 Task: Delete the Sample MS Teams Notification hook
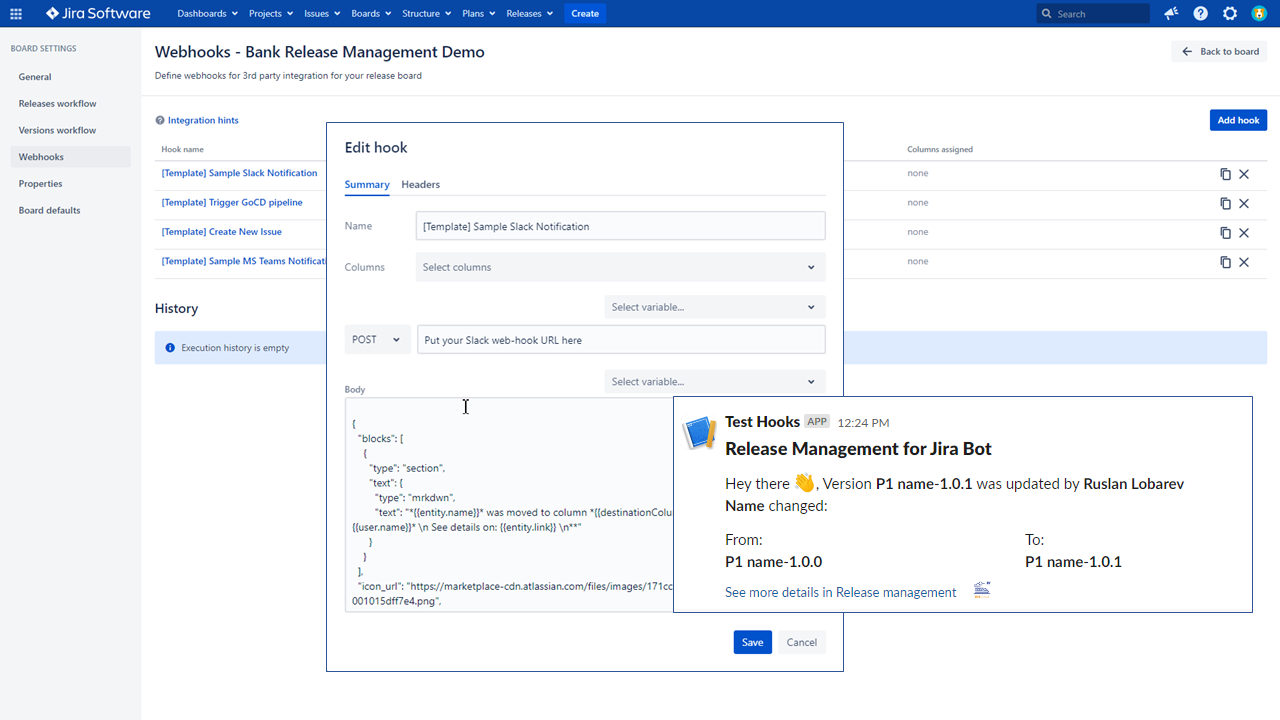1244,262
